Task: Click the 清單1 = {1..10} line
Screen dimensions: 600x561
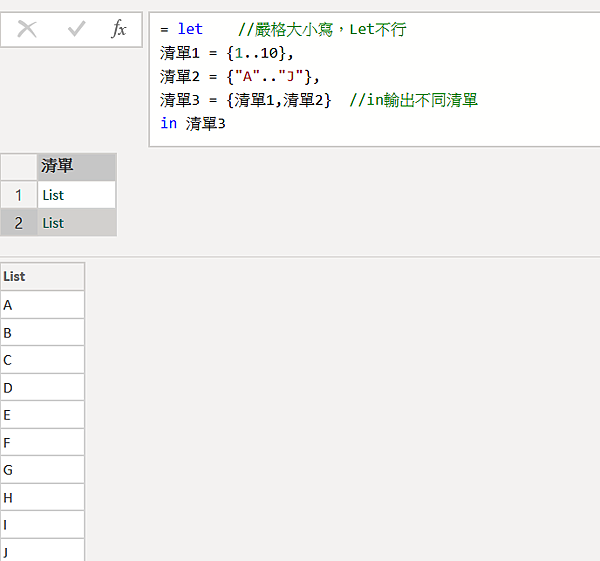Action: tap(227, 53)
